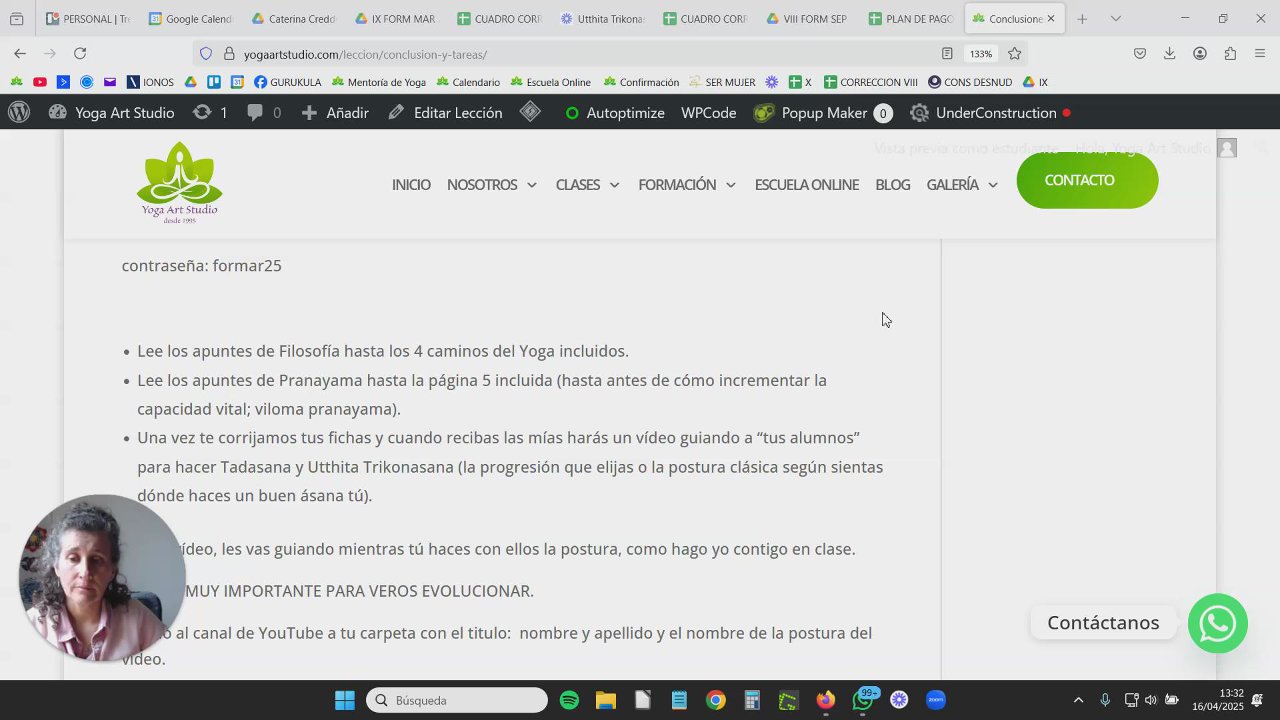Open the clock and date panel
Image resolution: width=1280 pixels, height=720 pixels.
pos(1217,700)
